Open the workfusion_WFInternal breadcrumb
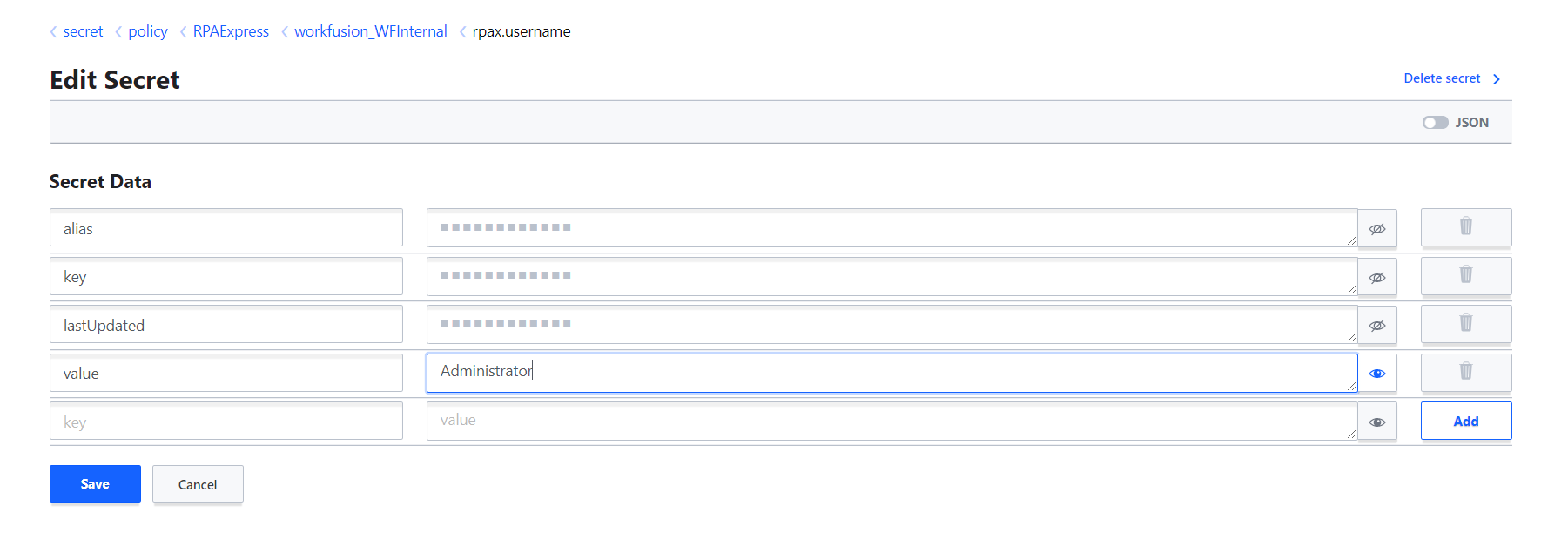The image size is (1568, 533). [371, 31]
